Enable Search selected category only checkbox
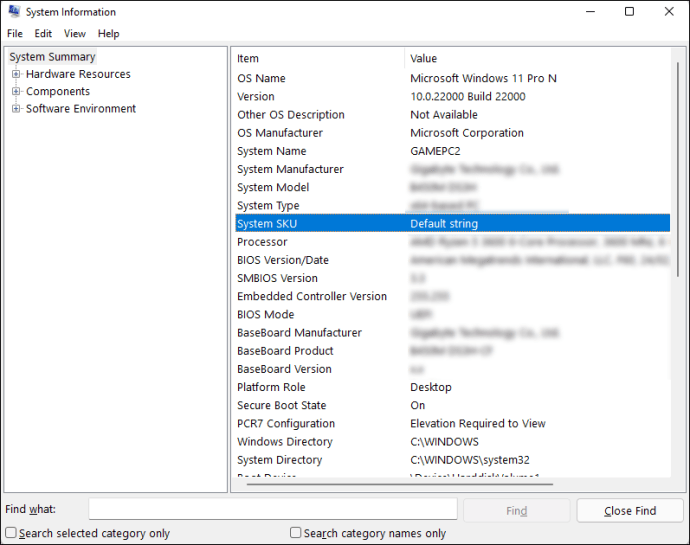 (x=10, y=533)
